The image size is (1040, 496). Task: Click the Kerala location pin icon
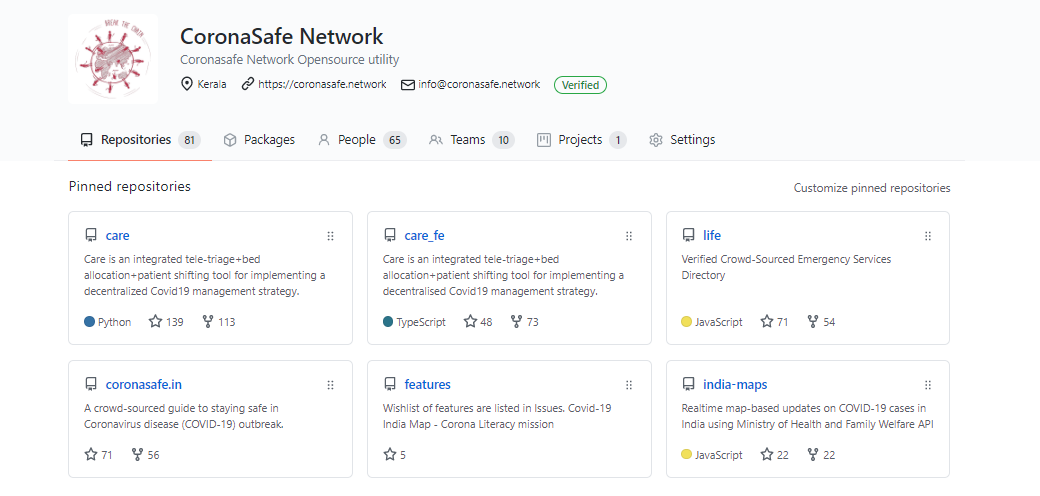click(x=188, y=84)
